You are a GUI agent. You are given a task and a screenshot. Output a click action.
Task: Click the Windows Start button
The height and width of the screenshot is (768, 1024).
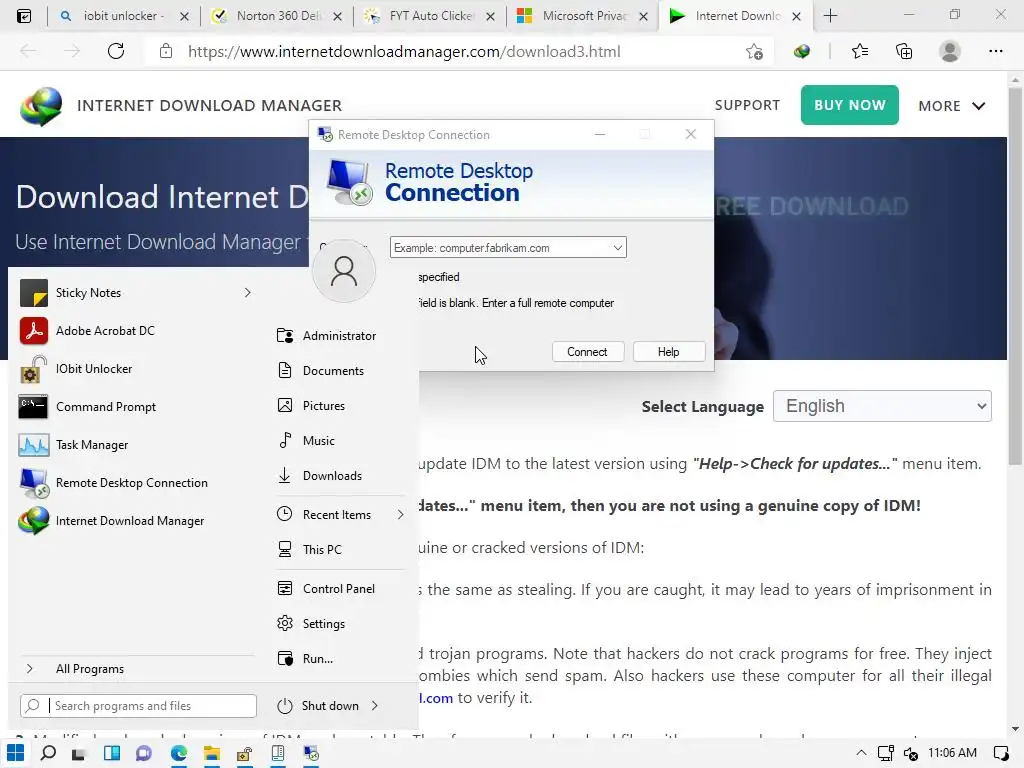point(16,753)
